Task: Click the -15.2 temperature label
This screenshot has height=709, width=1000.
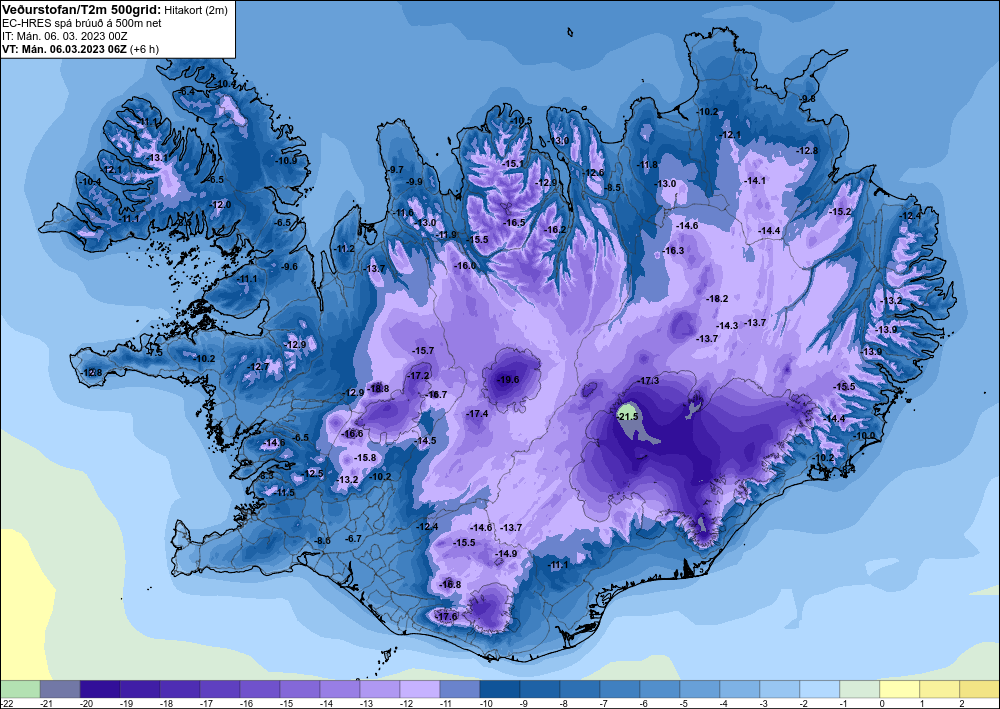Action: point(840,211)
